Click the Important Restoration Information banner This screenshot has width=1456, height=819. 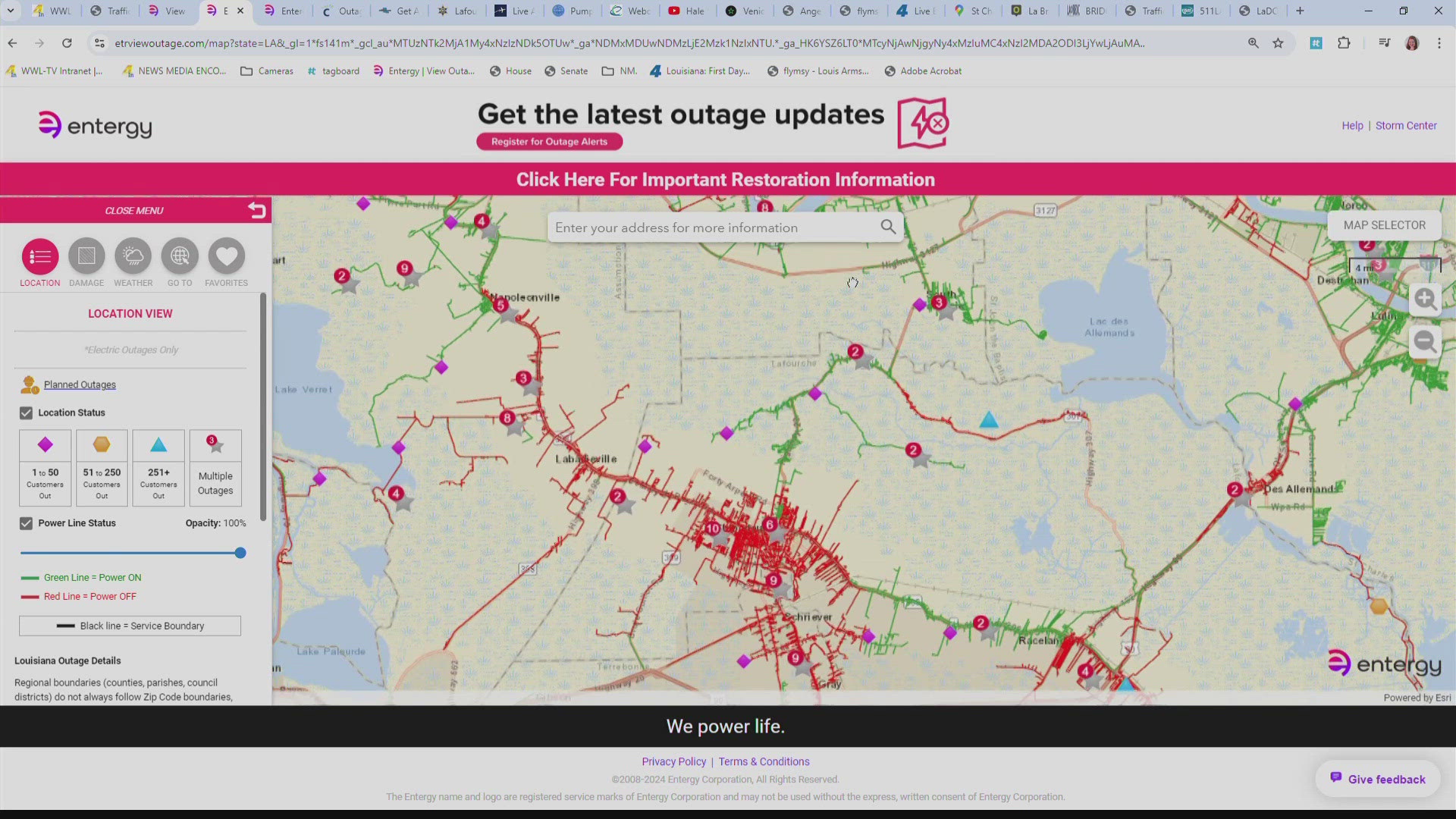point(726,180)
